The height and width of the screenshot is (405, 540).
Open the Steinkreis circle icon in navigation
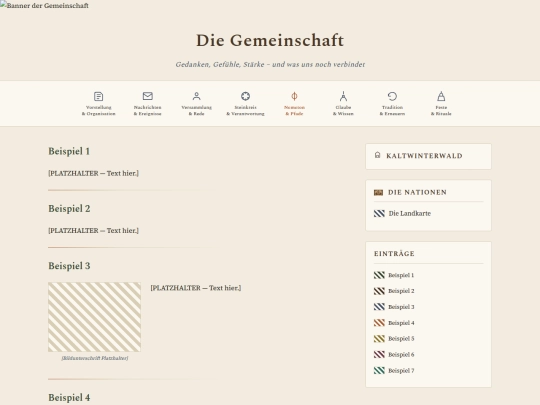(245, 96)
